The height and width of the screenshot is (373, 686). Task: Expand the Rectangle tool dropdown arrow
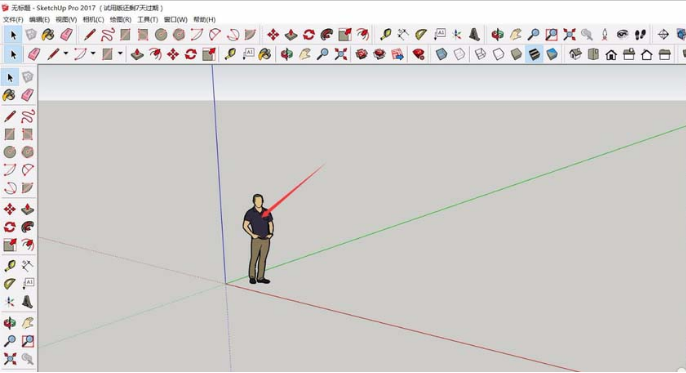click(120, 54)
